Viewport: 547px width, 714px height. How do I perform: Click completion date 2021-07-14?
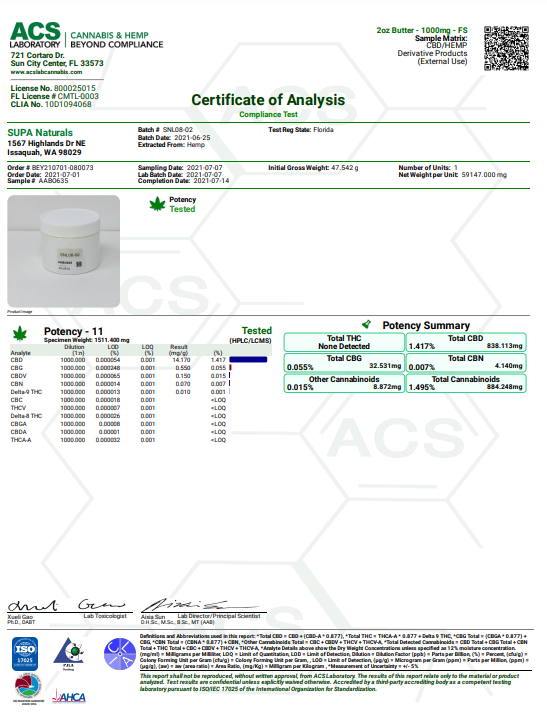(x=211, y=181)
